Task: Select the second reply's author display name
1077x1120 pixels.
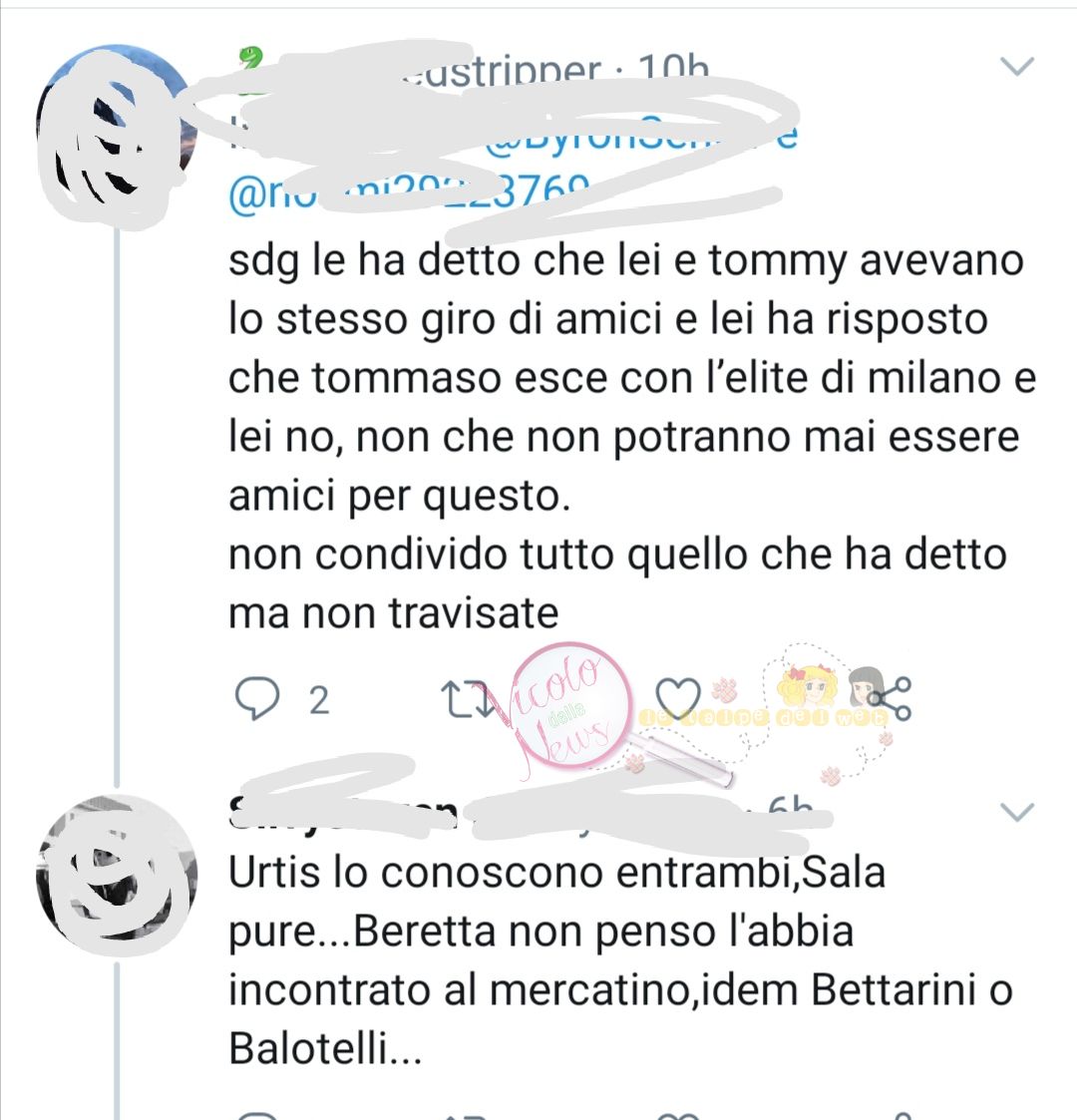Action: (343, 813)
